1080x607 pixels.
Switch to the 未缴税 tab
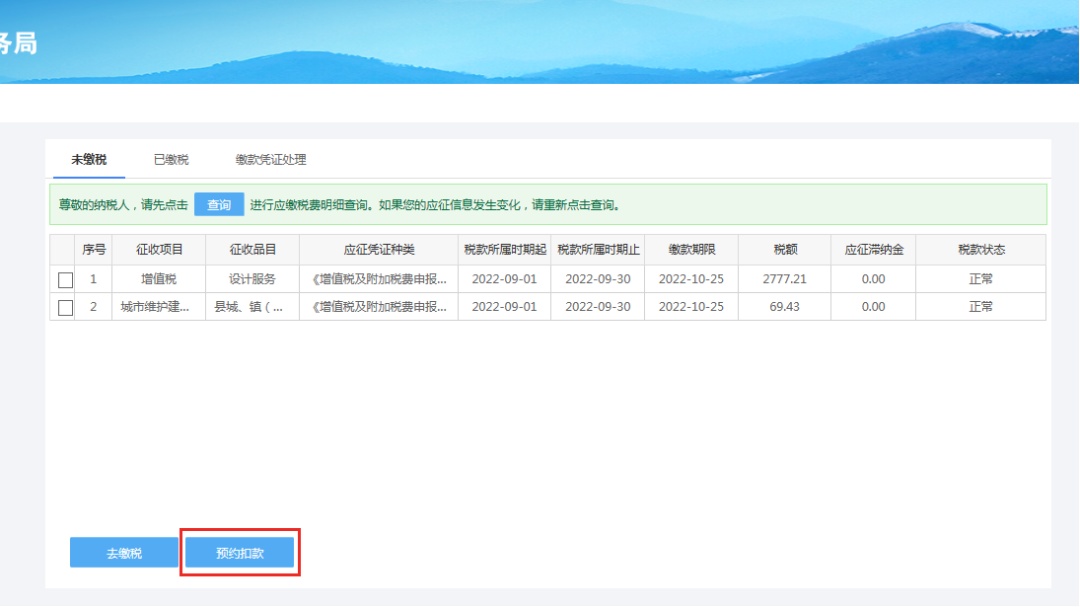coord(88,160)
